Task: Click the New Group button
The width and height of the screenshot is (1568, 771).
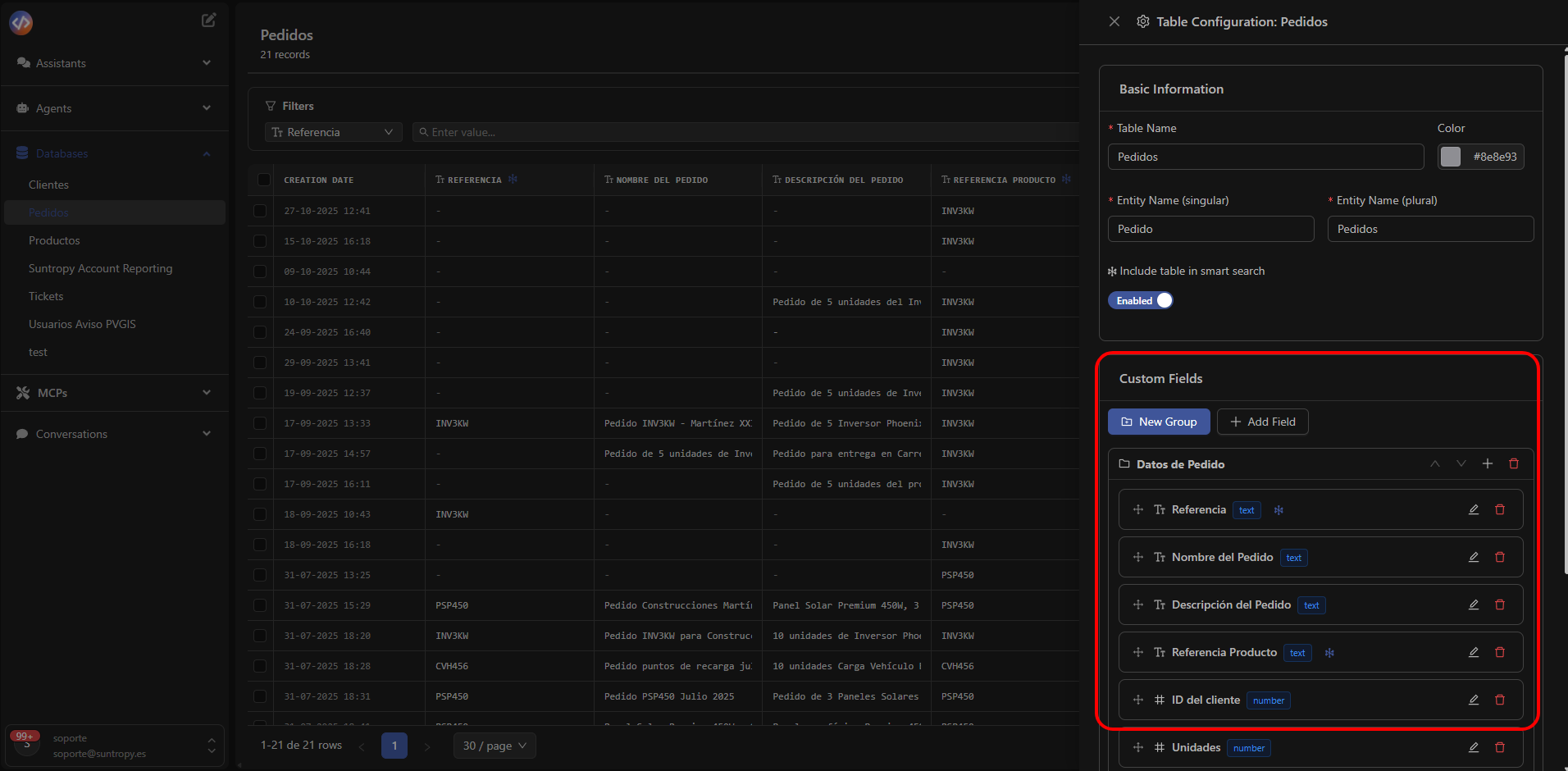Action: [1159, 422]
